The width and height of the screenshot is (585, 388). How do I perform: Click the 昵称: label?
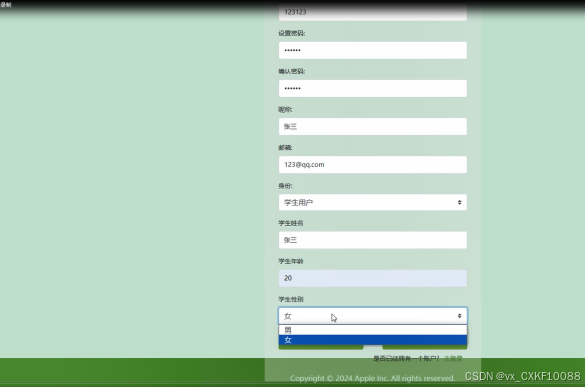tap(285, 109)
